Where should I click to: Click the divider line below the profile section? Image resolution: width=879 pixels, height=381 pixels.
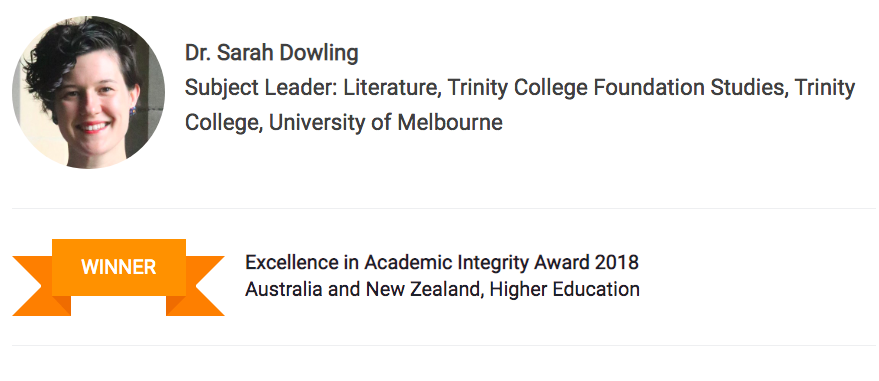tap(444, 208)
